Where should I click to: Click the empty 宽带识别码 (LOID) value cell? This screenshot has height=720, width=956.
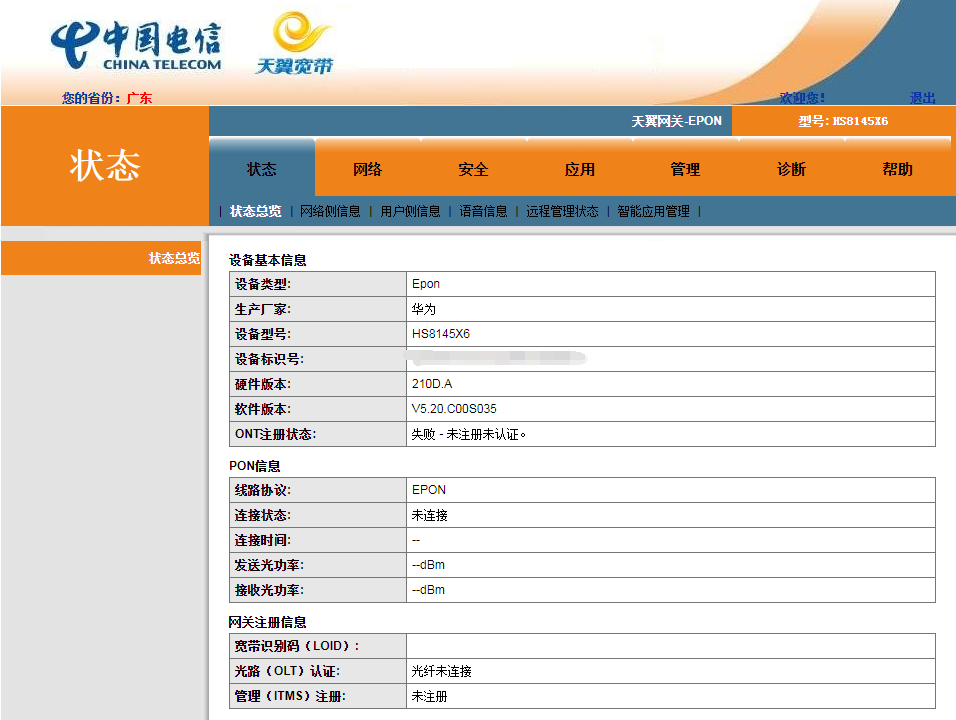point(670,646)
